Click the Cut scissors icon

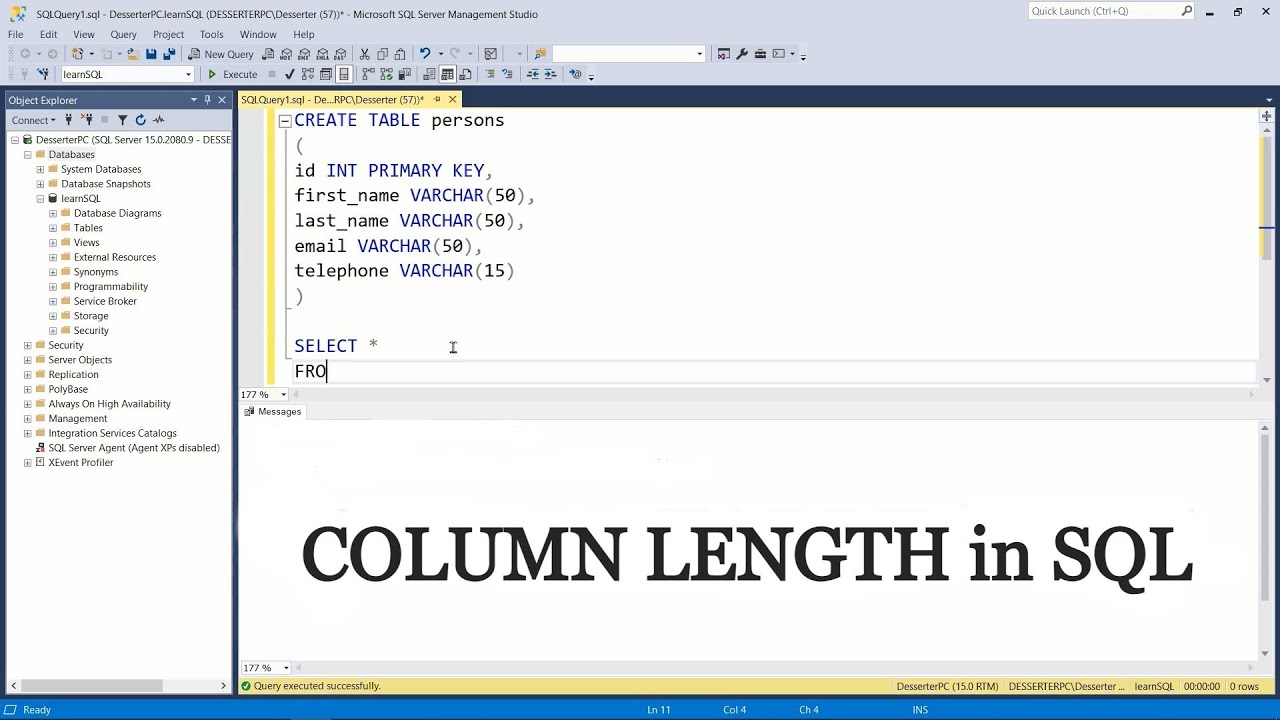click(365, 54)
